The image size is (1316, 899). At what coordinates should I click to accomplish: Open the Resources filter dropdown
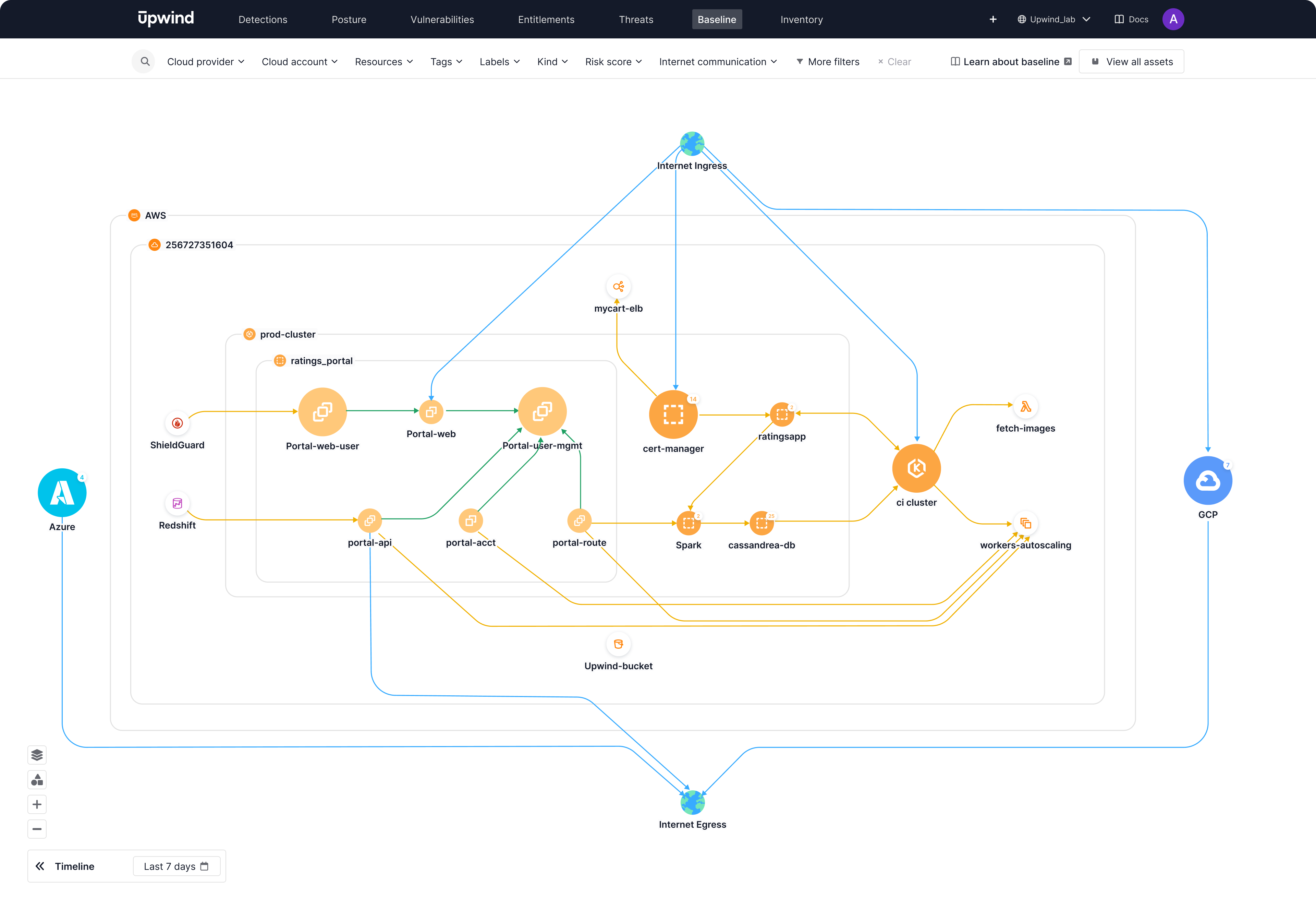384,61
